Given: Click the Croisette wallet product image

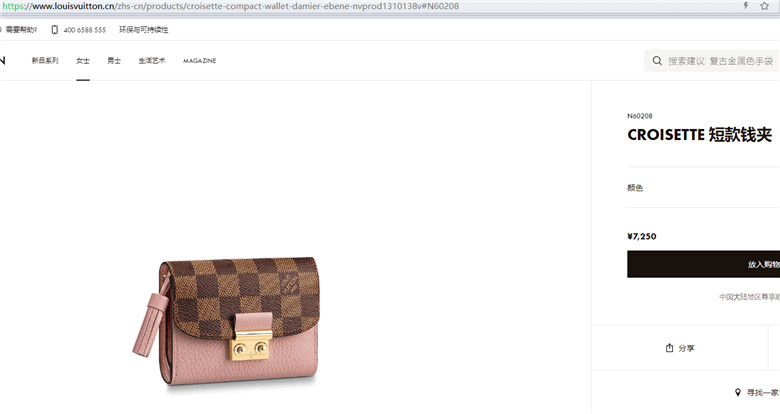Looking at the screenshot, I should [225, 321].
